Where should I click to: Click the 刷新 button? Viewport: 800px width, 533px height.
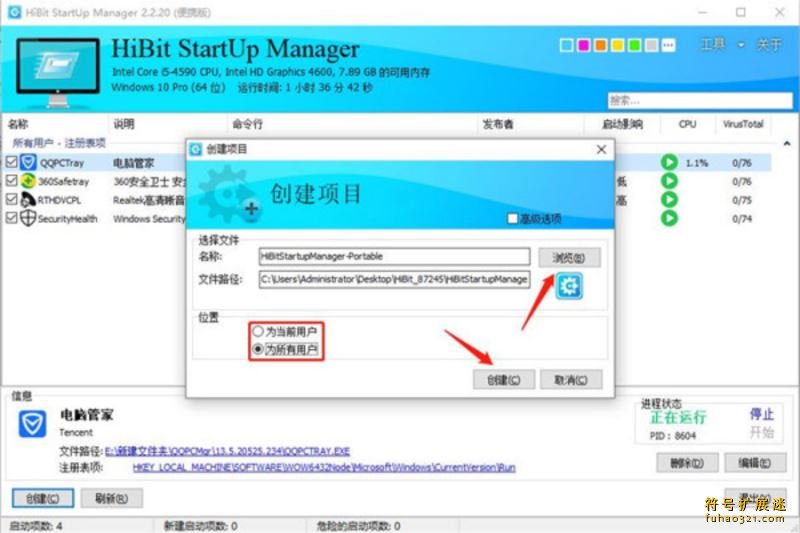[112, 498]
